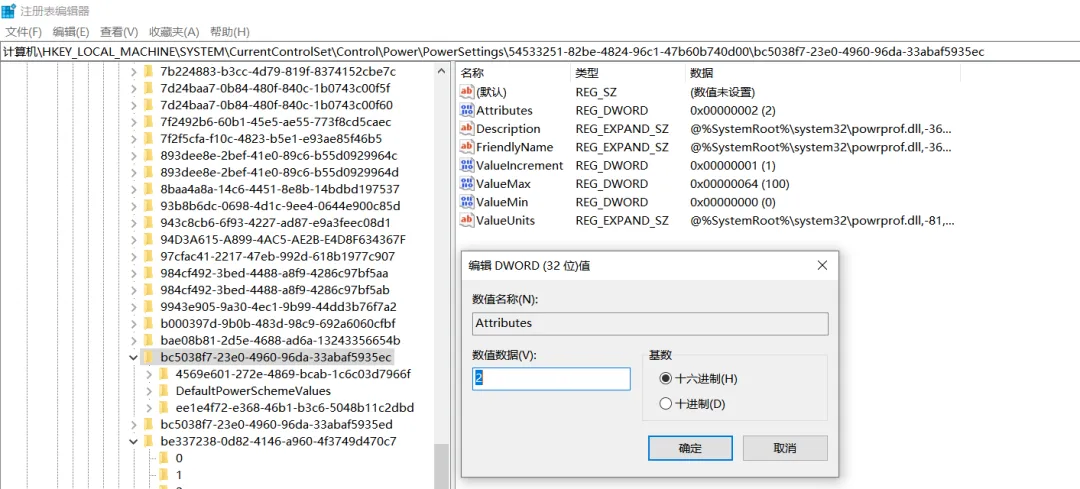Open the 编辑(E) menu
The image size is (1080, 489).
[x=72, y=32]
